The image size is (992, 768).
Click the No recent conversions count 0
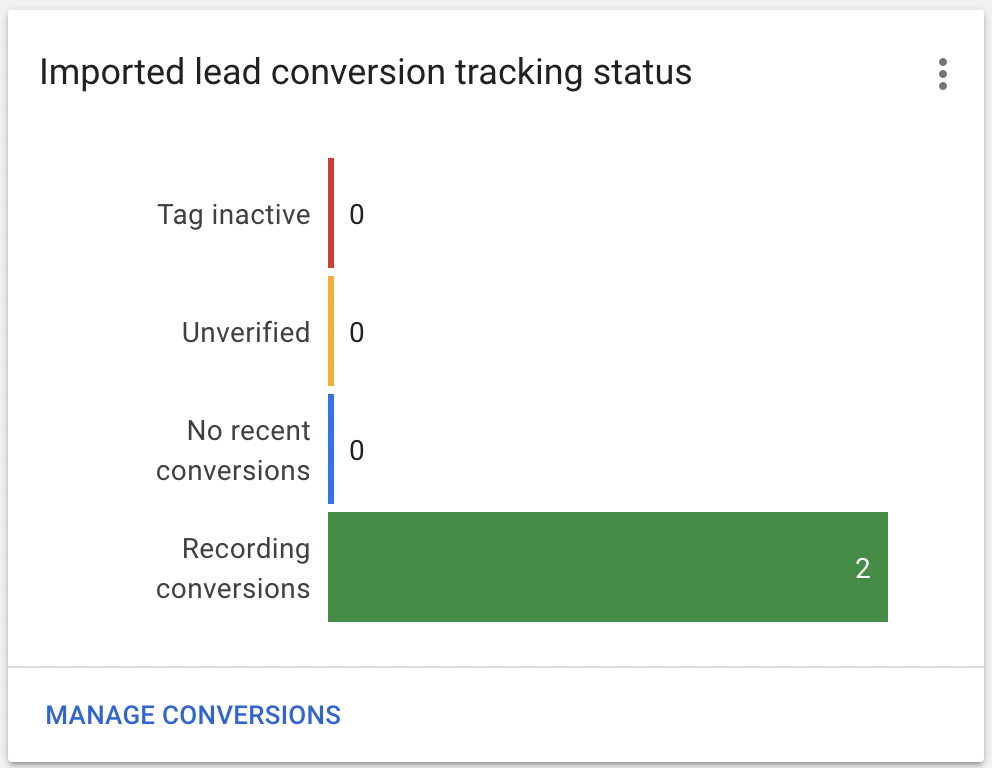click(x=357, y=450)
